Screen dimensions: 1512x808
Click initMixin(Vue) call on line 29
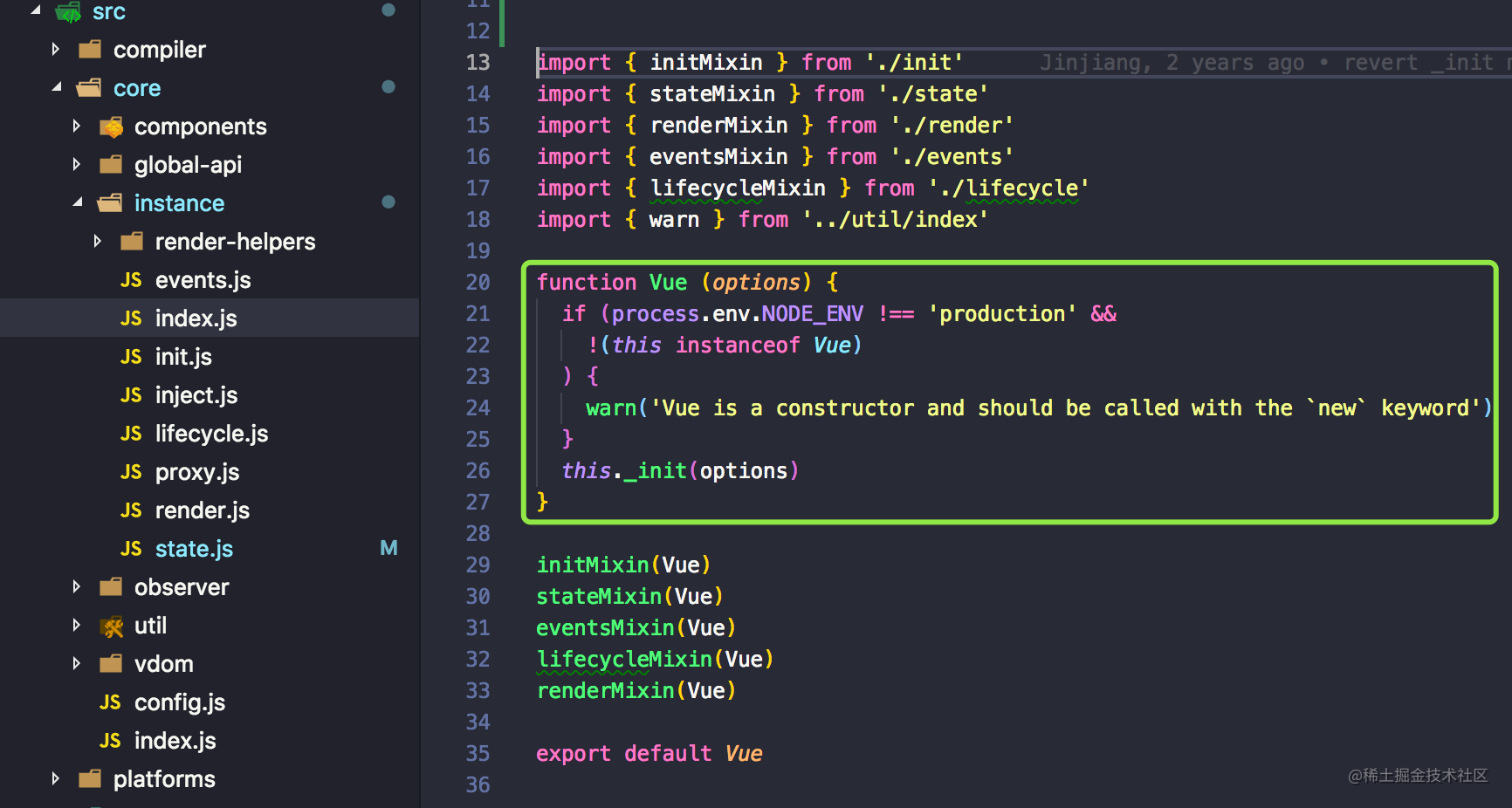click(x=623, y=565)
